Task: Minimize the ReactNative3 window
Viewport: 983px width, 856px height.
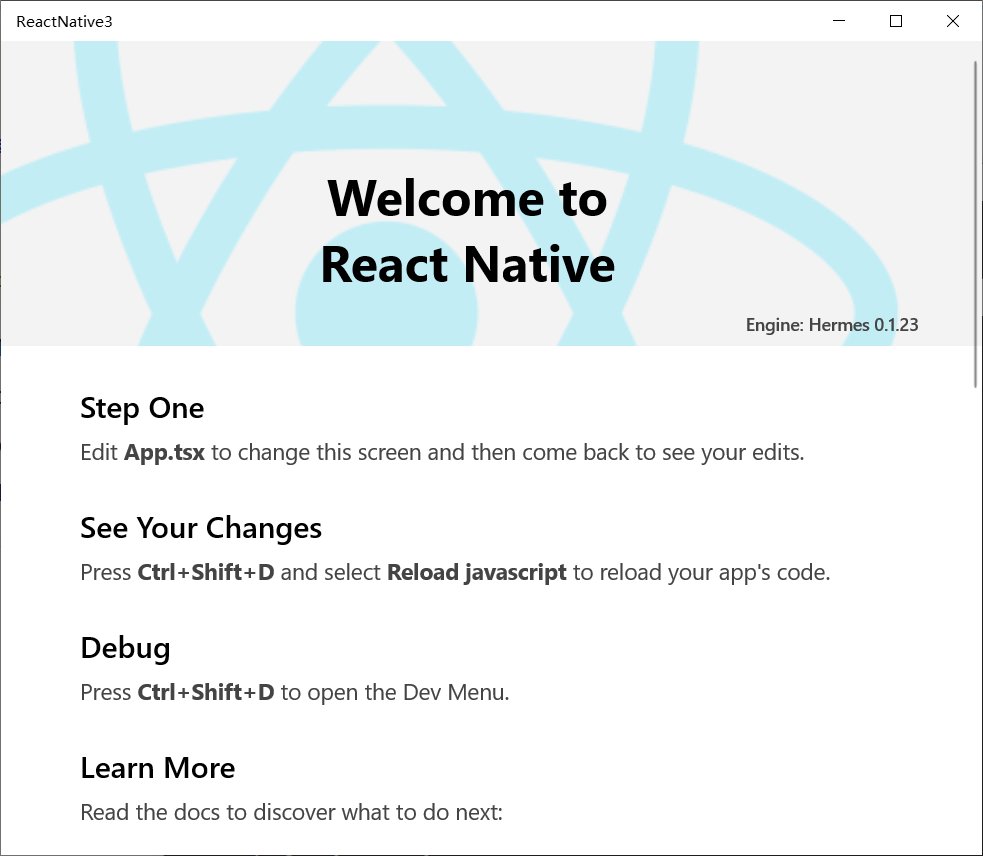Action: [x=839, y=21]
